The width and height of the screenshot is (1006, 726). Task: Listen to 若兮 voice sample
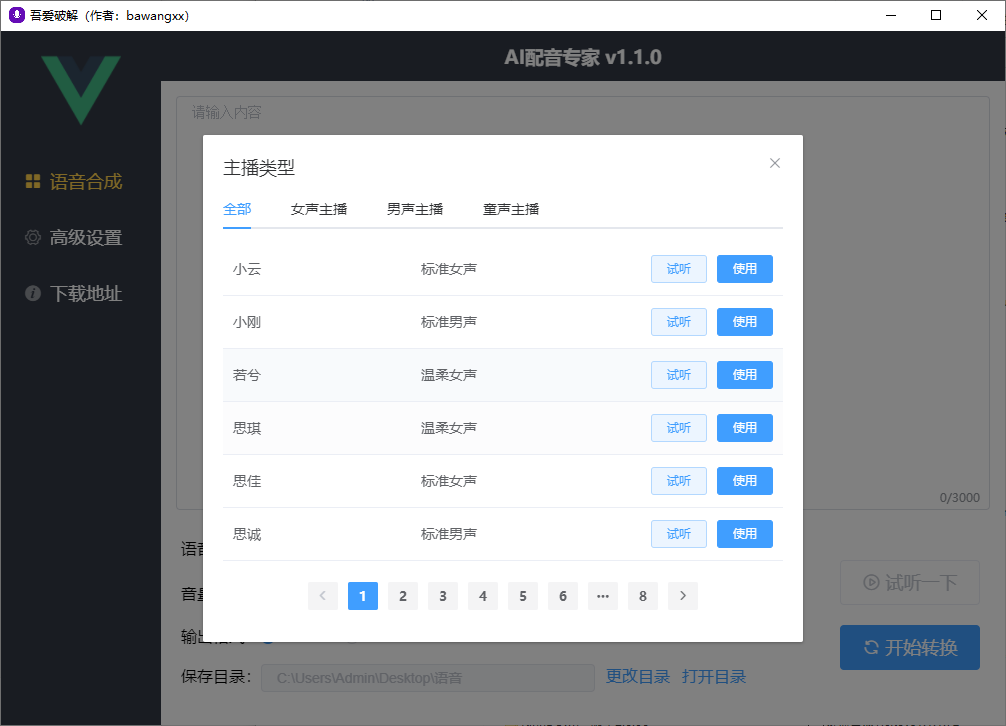click(x=679, y=375)
